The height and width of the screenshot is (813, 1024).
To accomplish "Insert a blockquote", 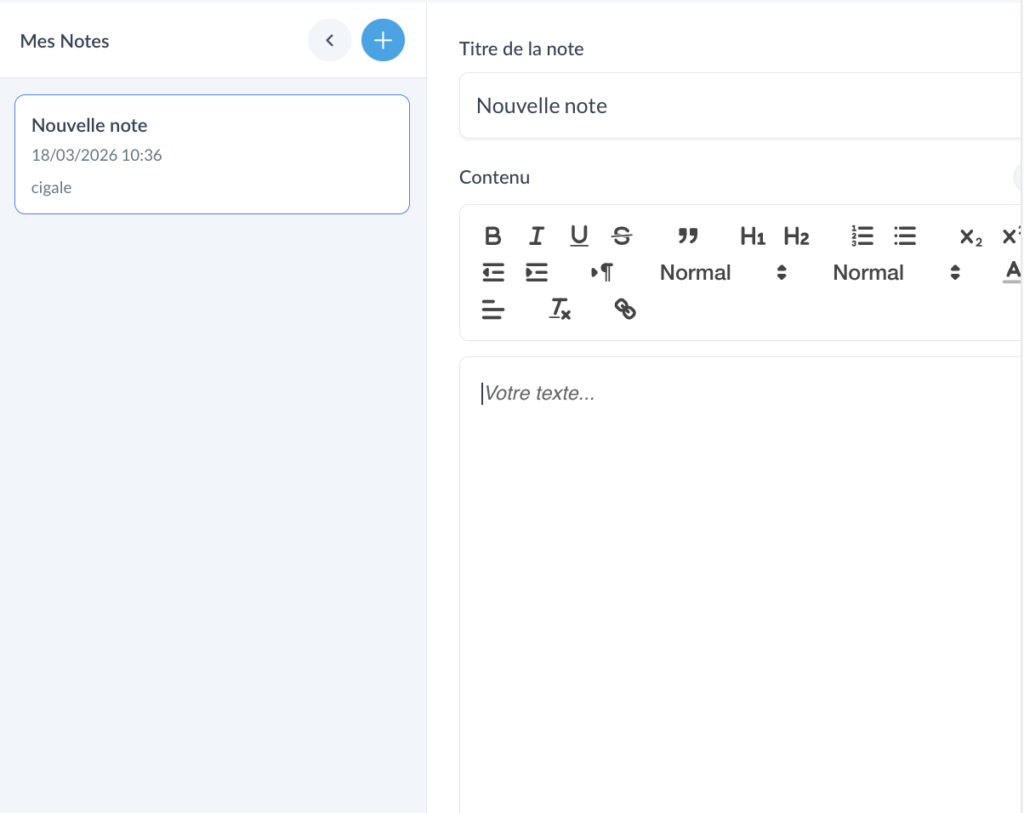I will pos(687,236).
